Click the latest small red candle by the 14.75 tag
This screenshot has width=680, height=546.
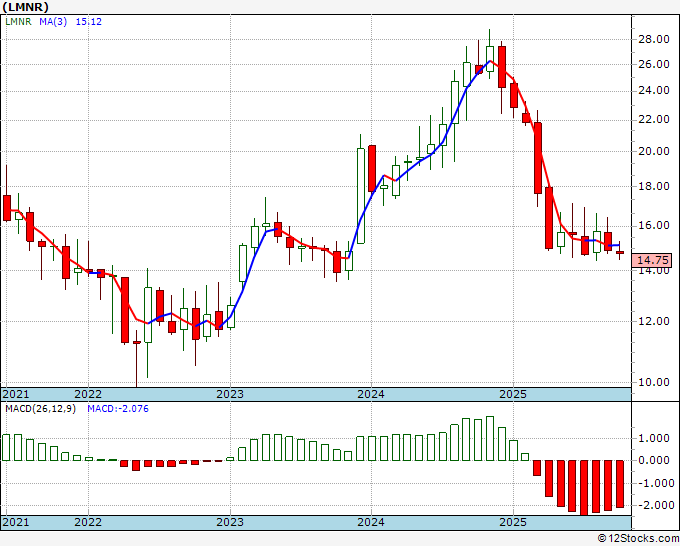(x=620, y=252)
